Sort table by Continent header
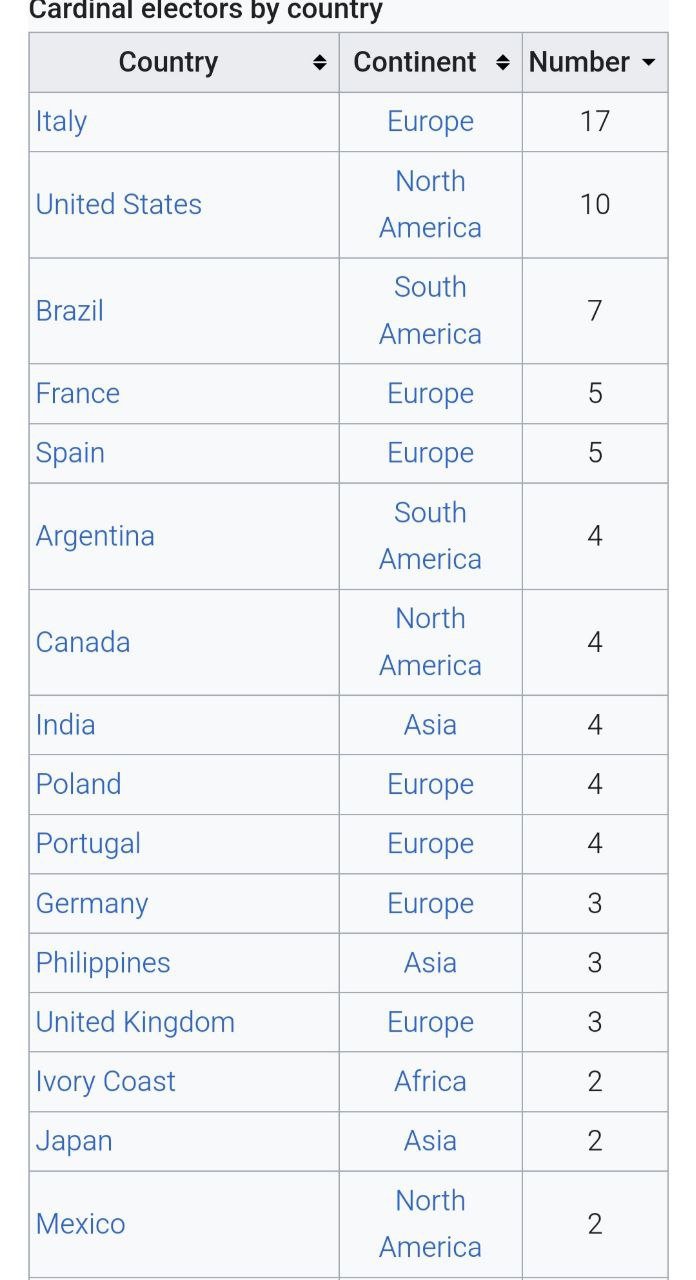The height and width of the screenshot is (1280, 696). click(415, 62)
